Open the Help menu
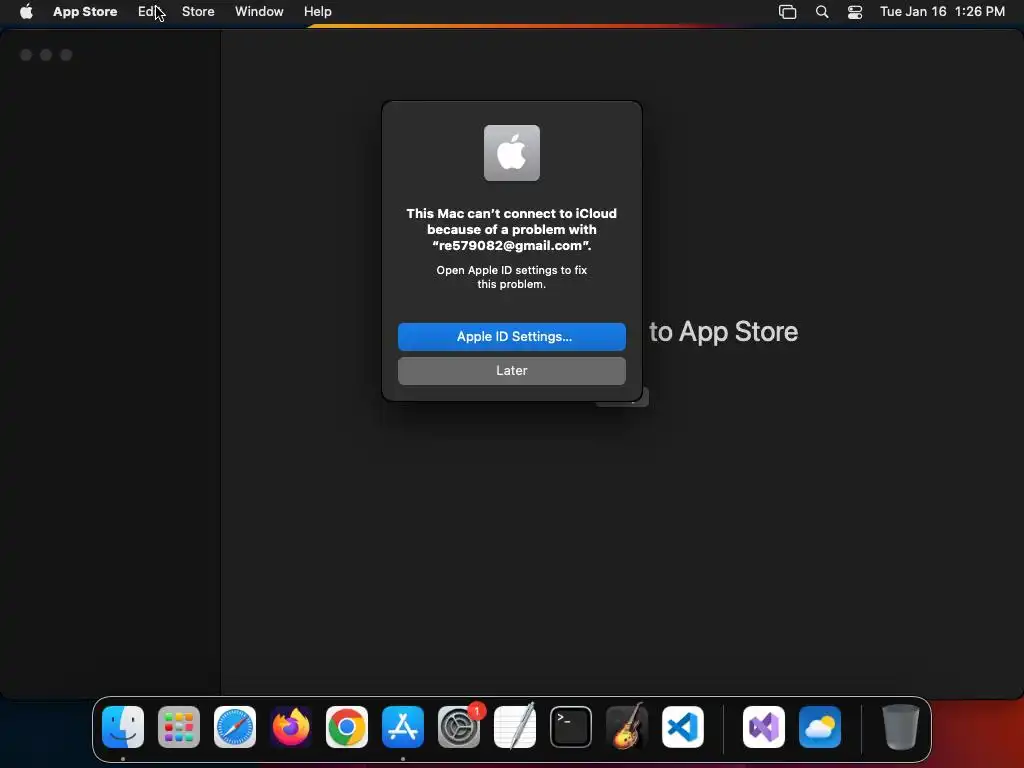The height and width of the screenshot is (768, 1024). pyautogui.click(x=317, y=12)
